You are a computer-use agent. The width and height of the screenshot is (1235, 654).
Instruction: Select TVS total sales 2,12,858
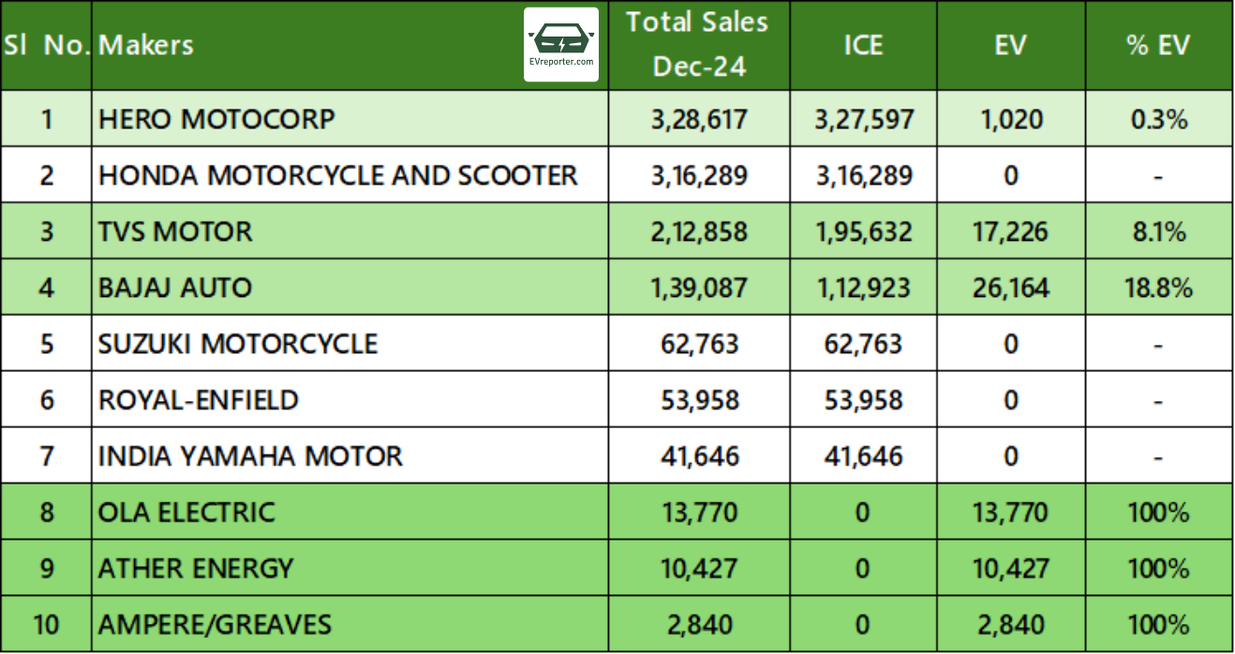point(698,231)
